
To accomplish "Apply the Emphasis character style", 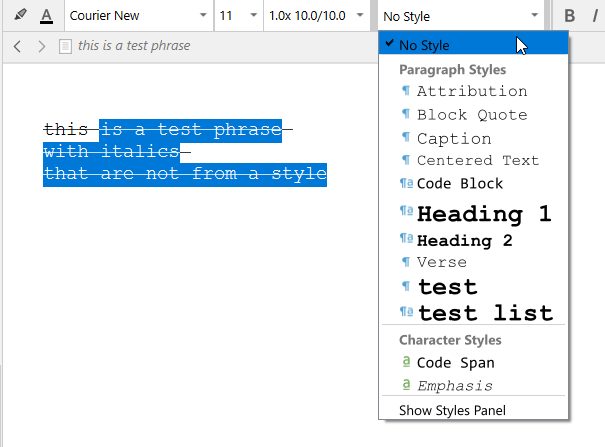I will pos(454,385).
